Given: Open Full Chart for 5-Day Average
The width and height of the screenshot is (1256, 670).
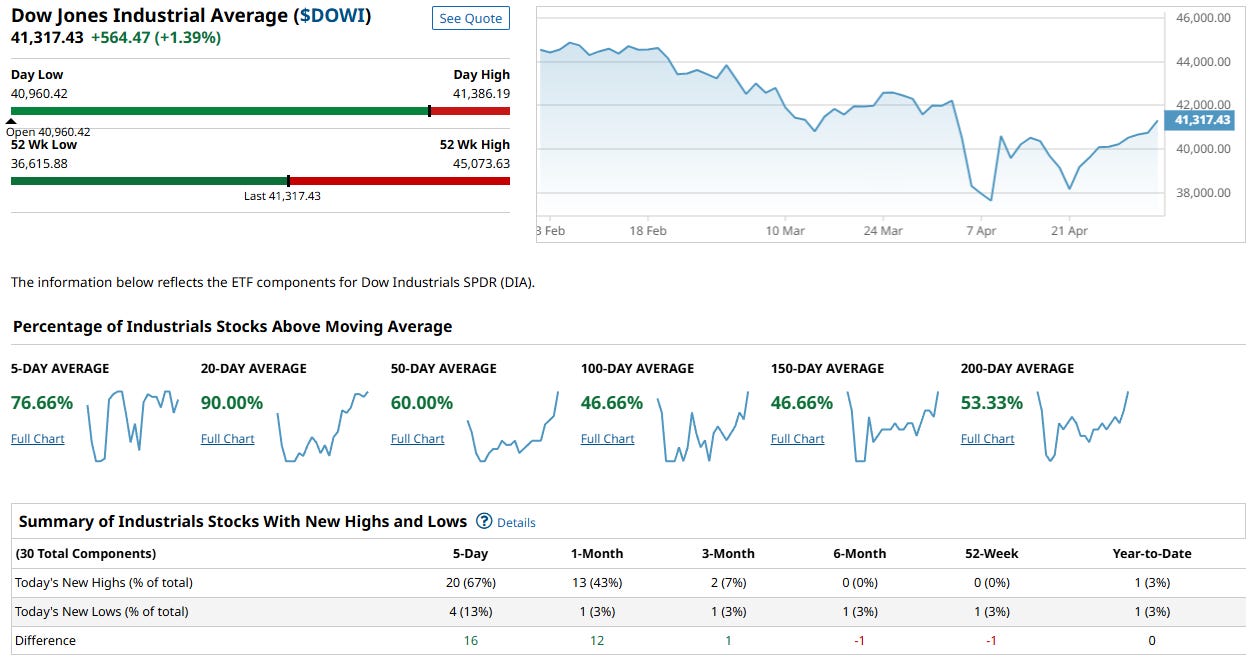Looking at the screenshot, I should pyautogui.click(x=38, y=439).
